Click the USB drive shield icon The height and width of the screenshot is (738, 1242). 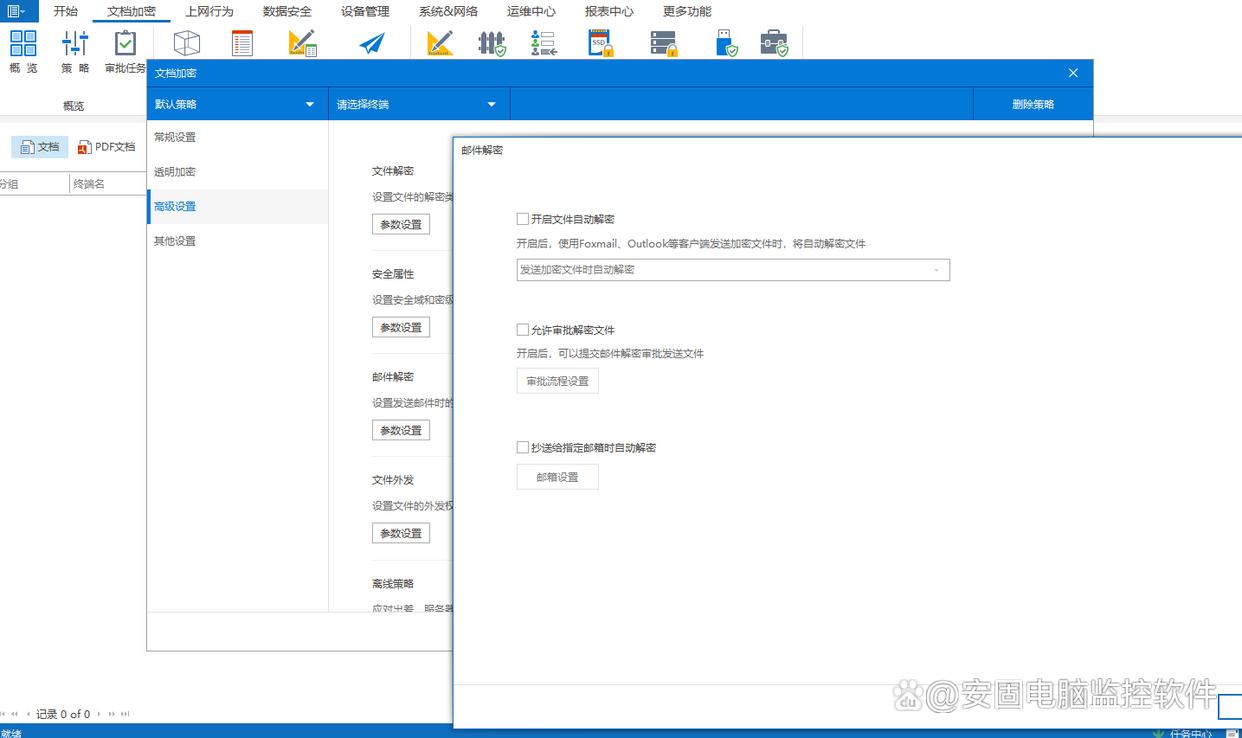click(x=727, y=43)
